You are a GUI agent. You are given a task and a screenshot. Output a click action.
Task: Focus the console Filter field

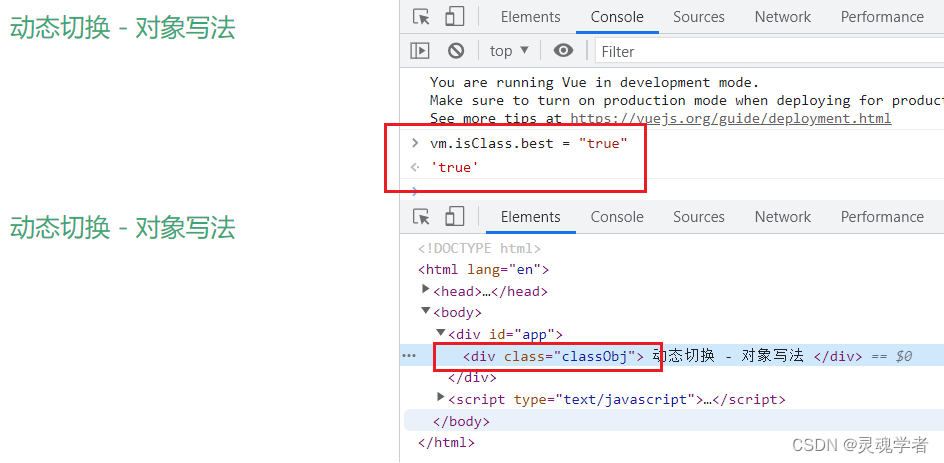[x=769, y=52]
